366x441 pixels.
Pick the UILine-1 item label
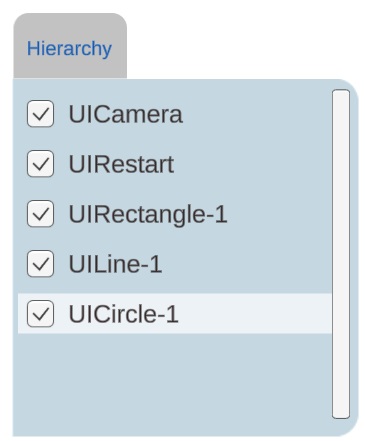115,264
